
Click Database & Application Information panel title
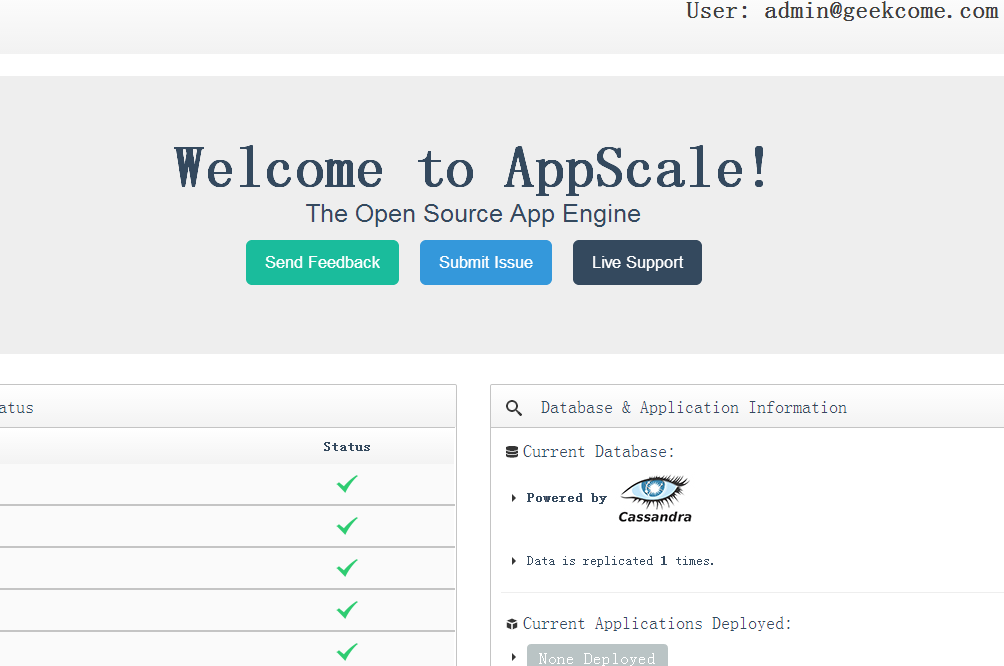693,408
